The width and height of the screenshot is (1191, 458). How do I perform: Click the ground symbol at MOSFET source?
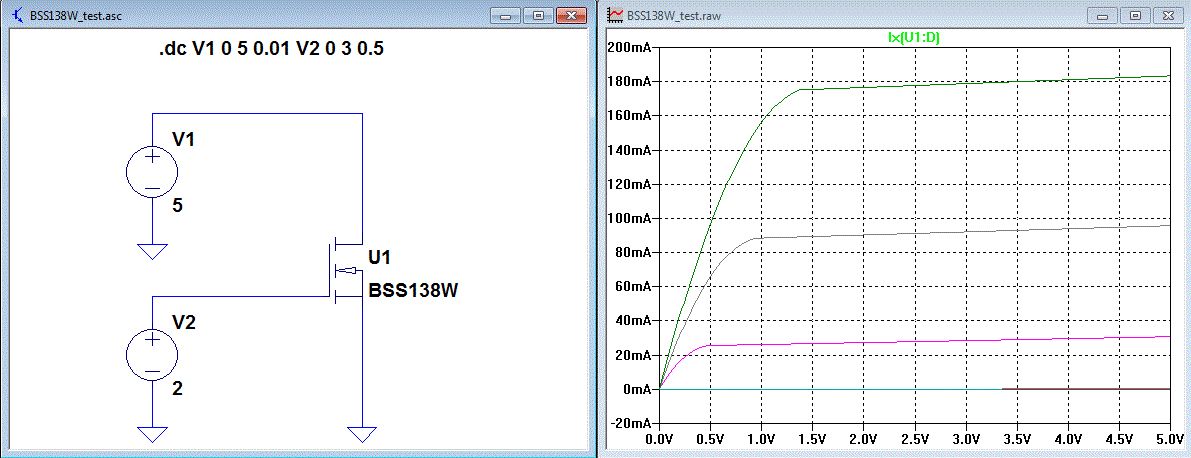[362, 434]
